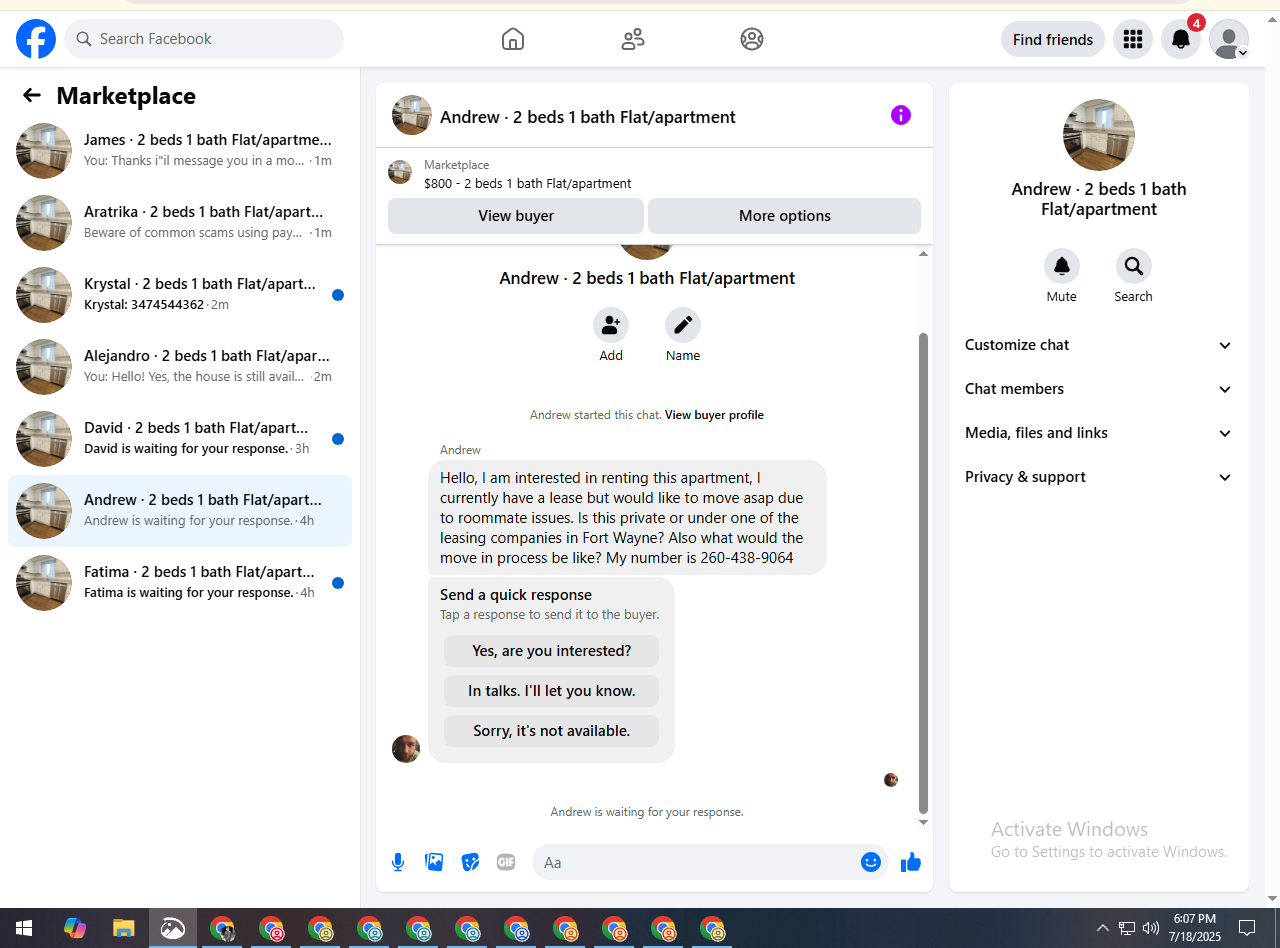Focus the Search Facebook field
1280x948 pixels.
click(x=204, y=39)
